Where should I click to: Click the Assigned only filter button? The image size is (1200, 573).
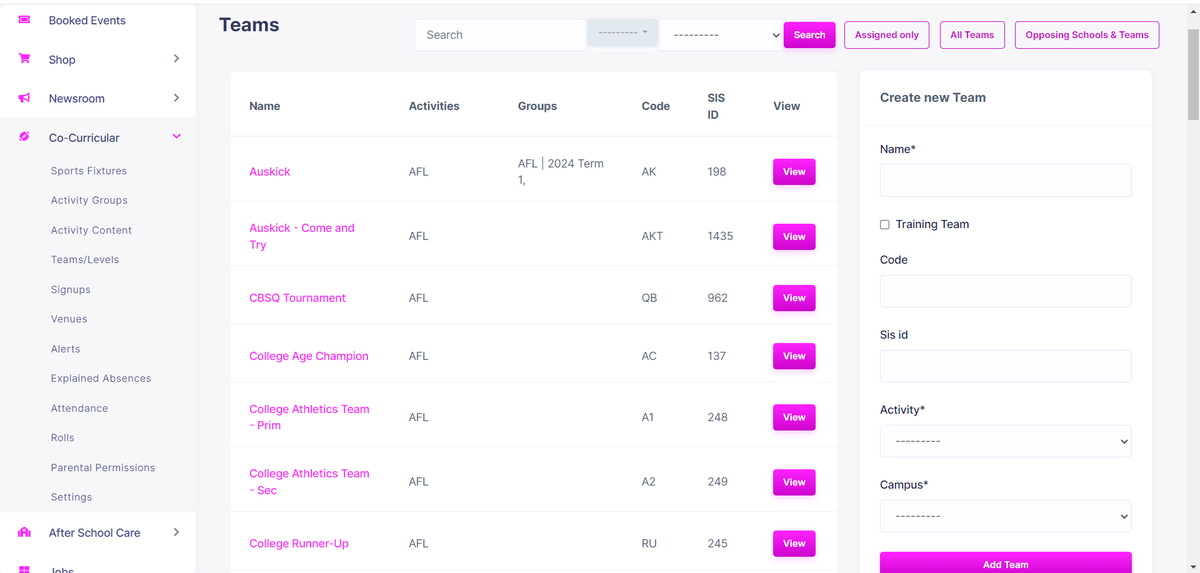[x=886, y=35]
